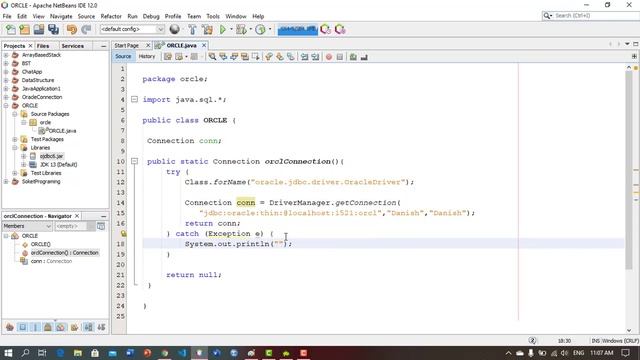Collapse the orclConnection method fold on line 10
Screen dimensions: 640x360
134,161
